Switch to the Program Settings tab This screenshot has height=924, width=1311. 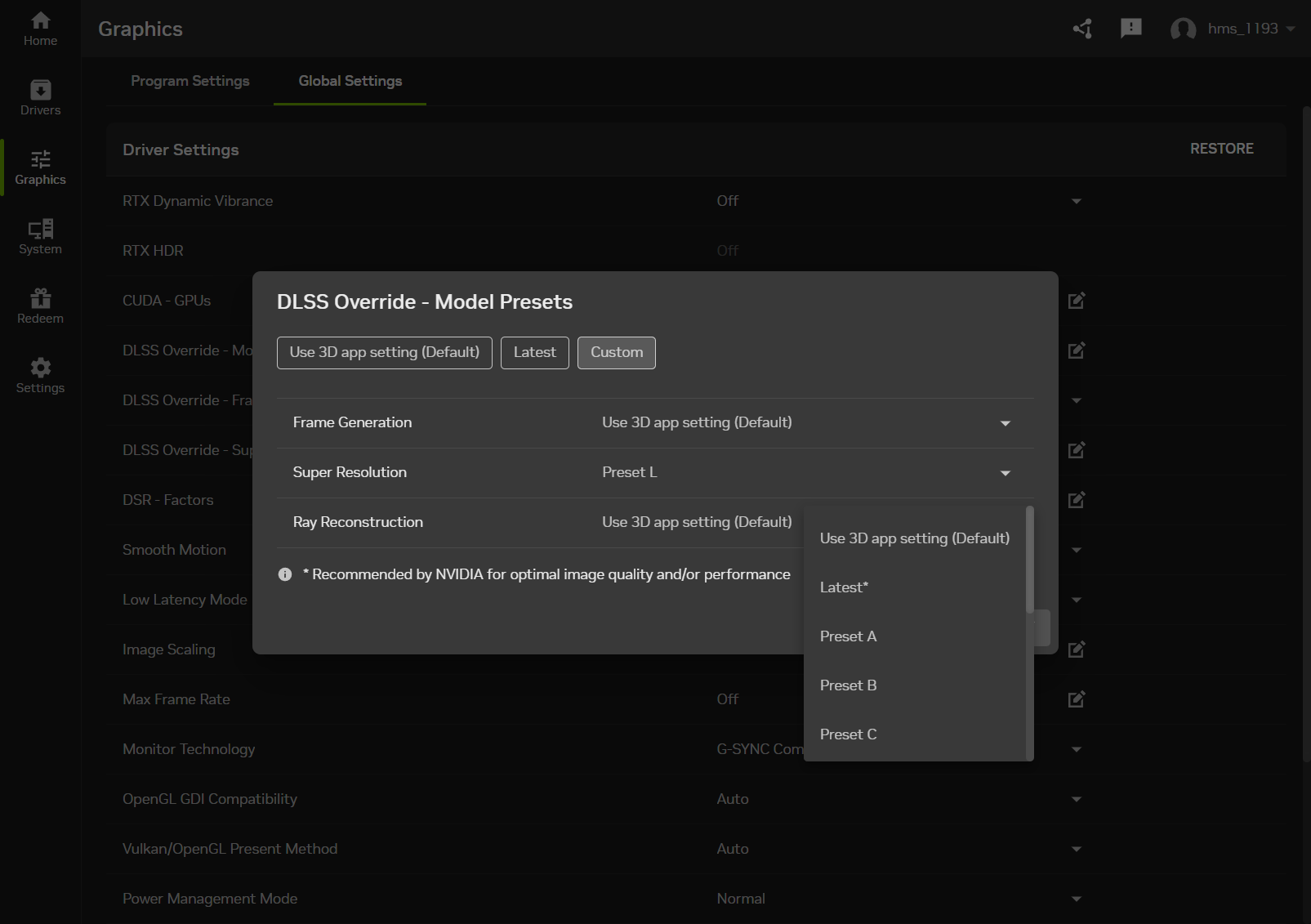pos(190,81)
